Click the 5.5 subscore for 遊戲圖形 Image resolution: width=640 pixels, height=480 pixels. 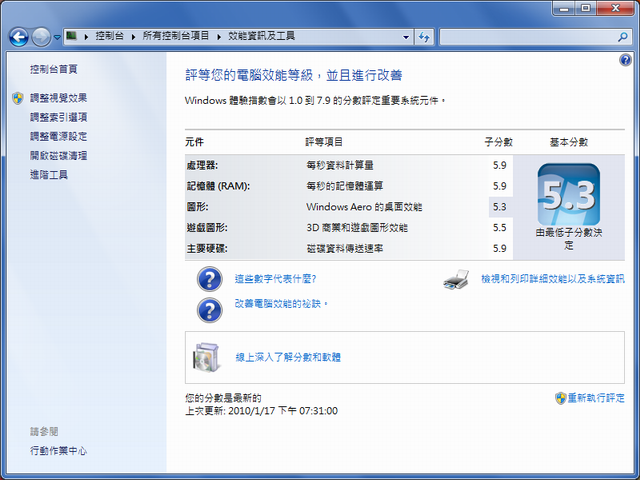(500, 228)
